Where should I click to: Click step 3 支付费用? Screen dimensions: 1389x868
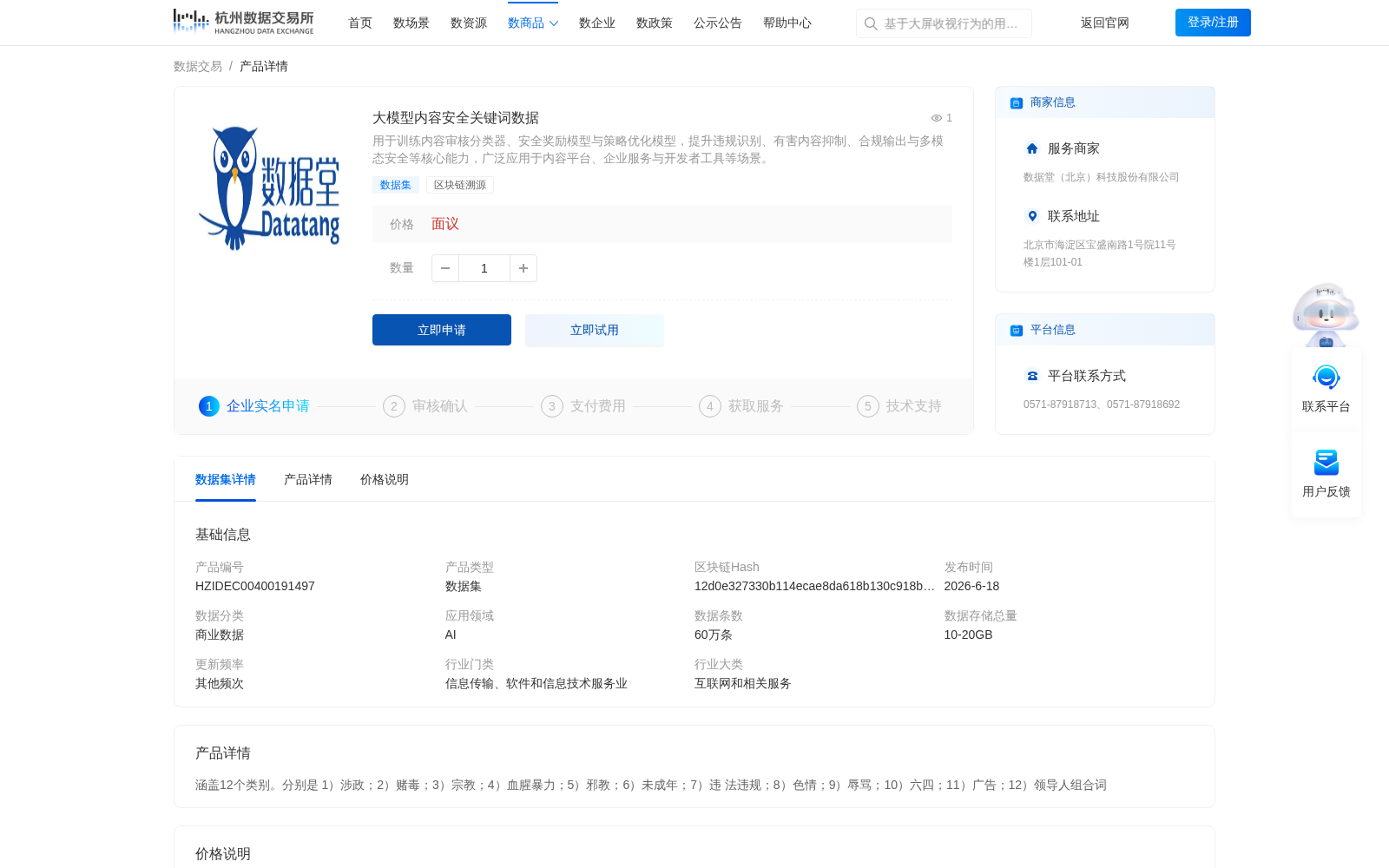click(583, 406)
